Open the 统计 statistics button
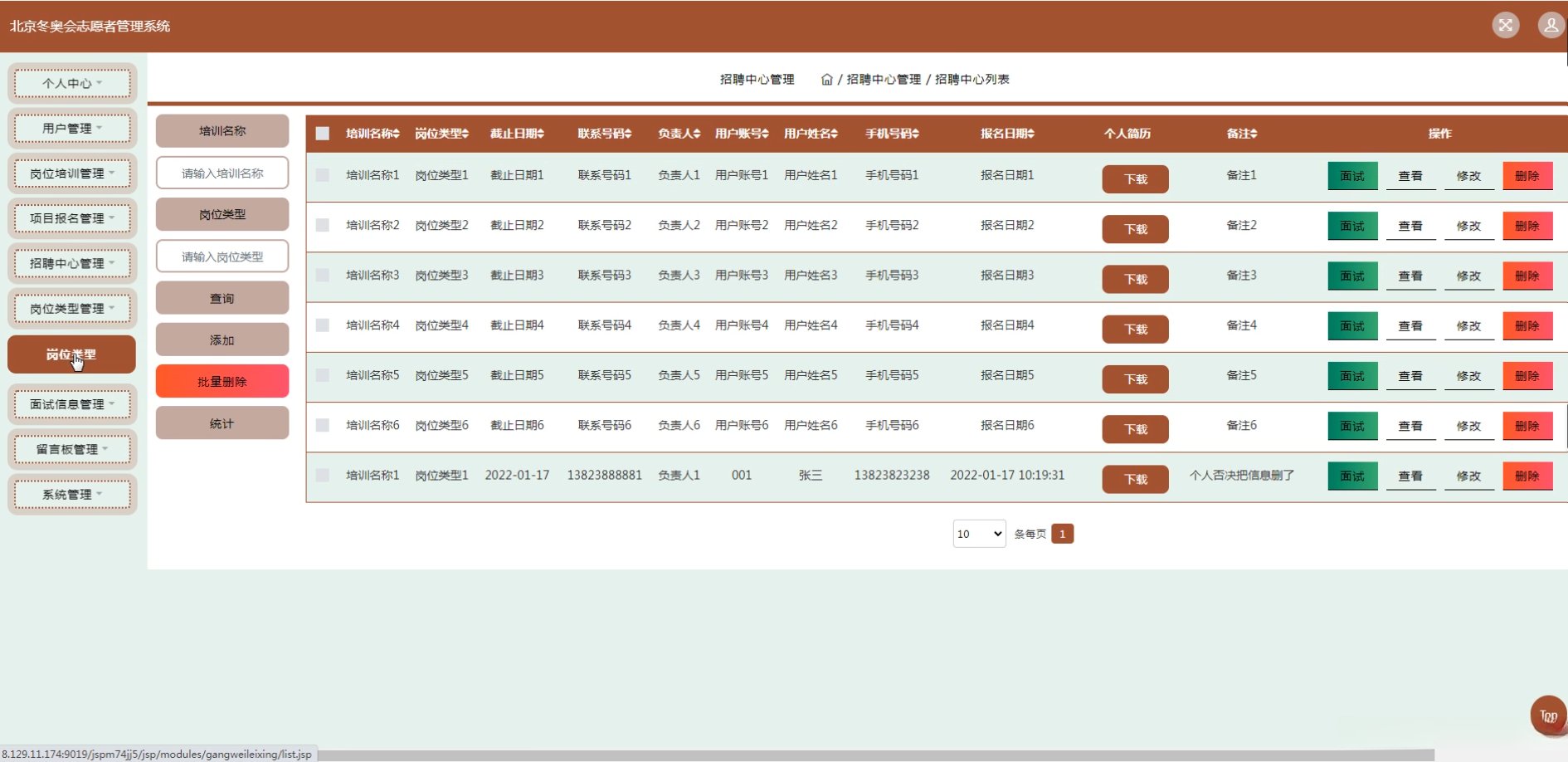The height and width of the screenshot is (762, 1568). pyautogui.click(x=222, y=423)
